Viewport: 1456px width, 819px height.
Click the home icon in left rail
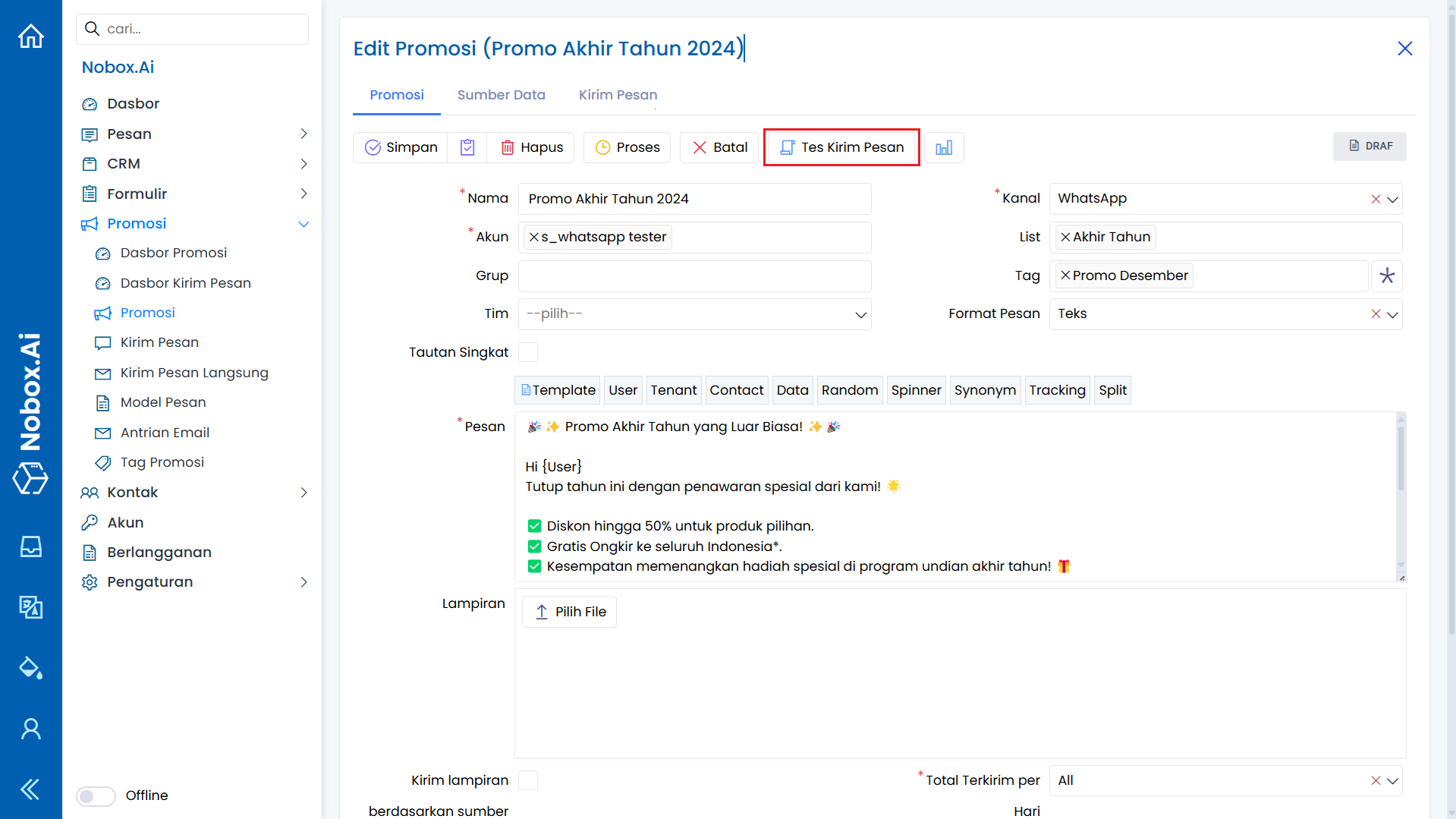pos(31,36)
